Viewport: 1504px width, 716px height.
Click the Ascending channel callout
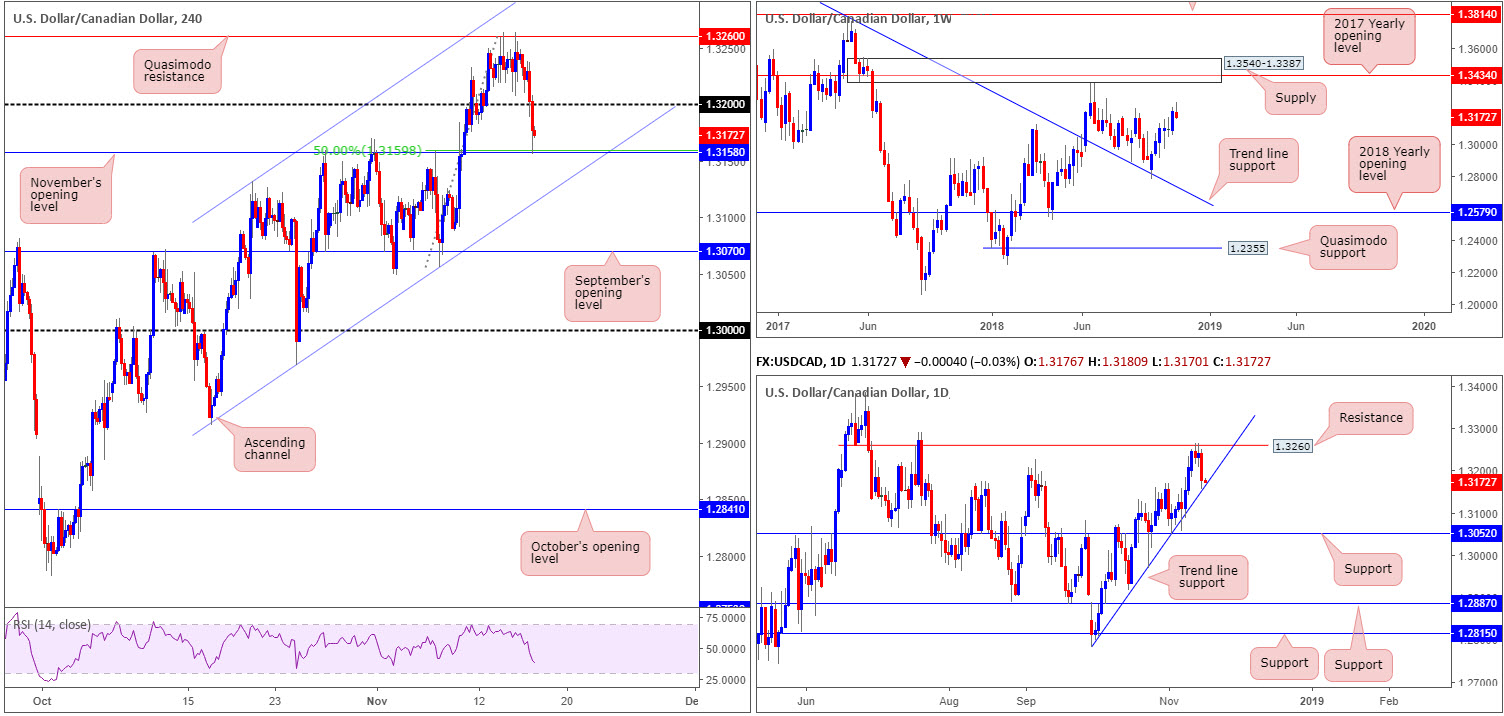click(274, 448)
